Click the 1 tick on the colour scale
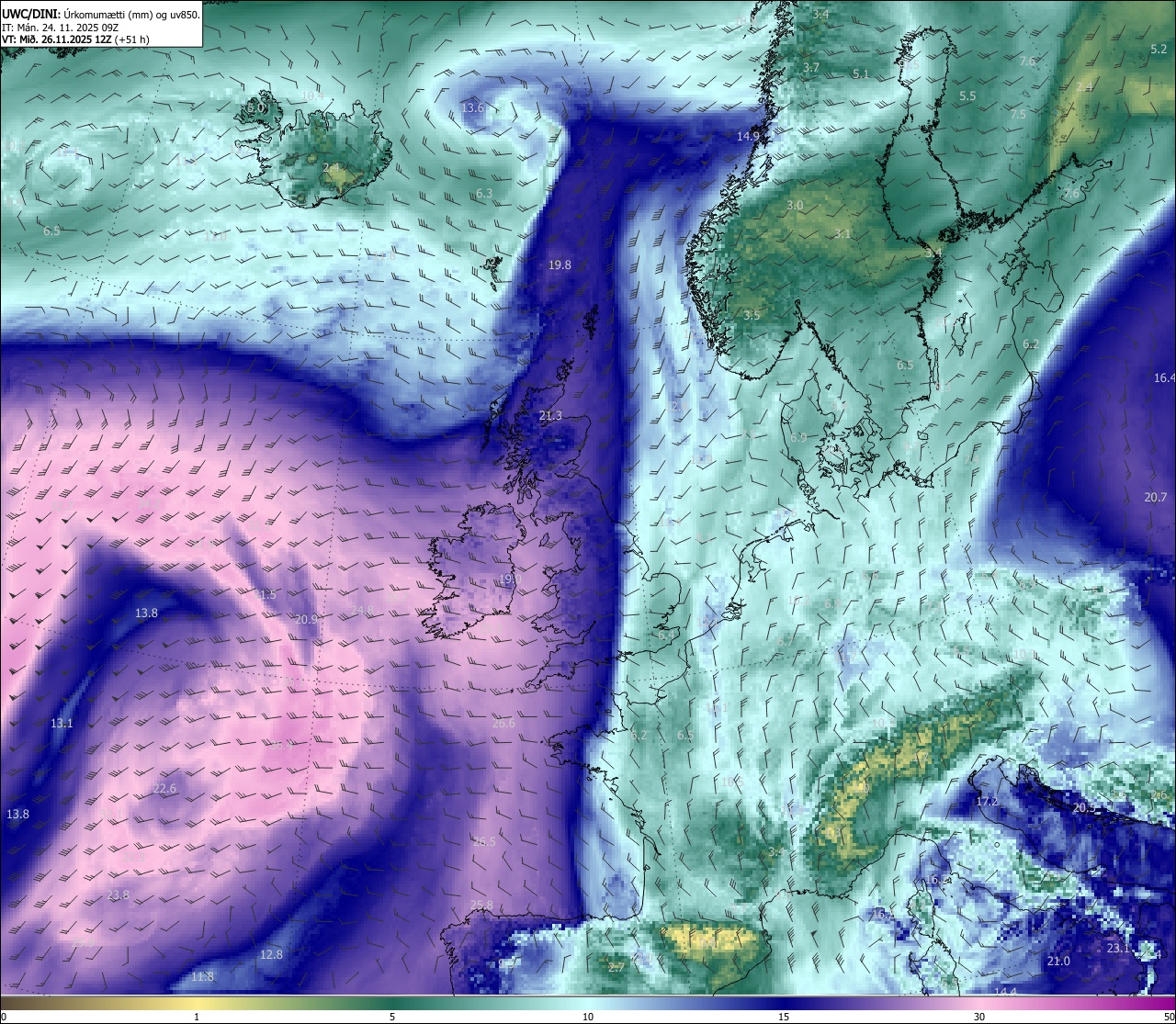The height and width of the screenshot is (1024, 1176). click(196, 1016)
